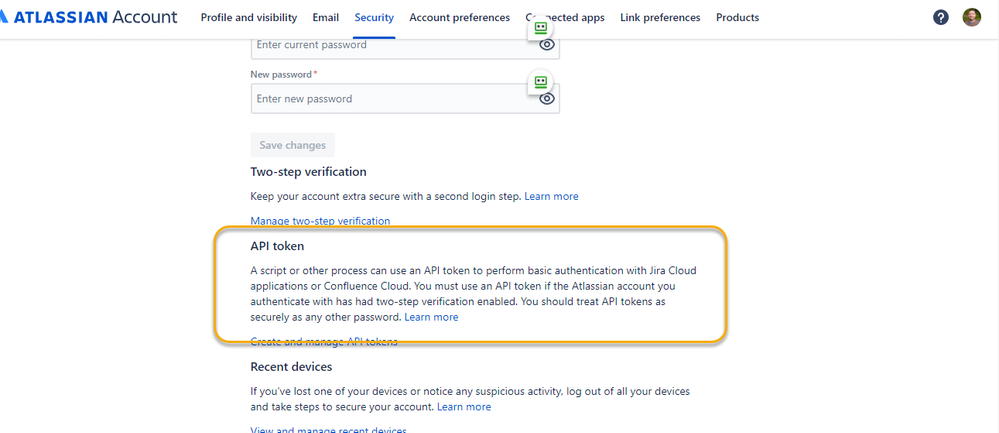This screenshot has width=999, height=433.
Task: Click the Atlassian Account logo
Action: pos(91,17)
